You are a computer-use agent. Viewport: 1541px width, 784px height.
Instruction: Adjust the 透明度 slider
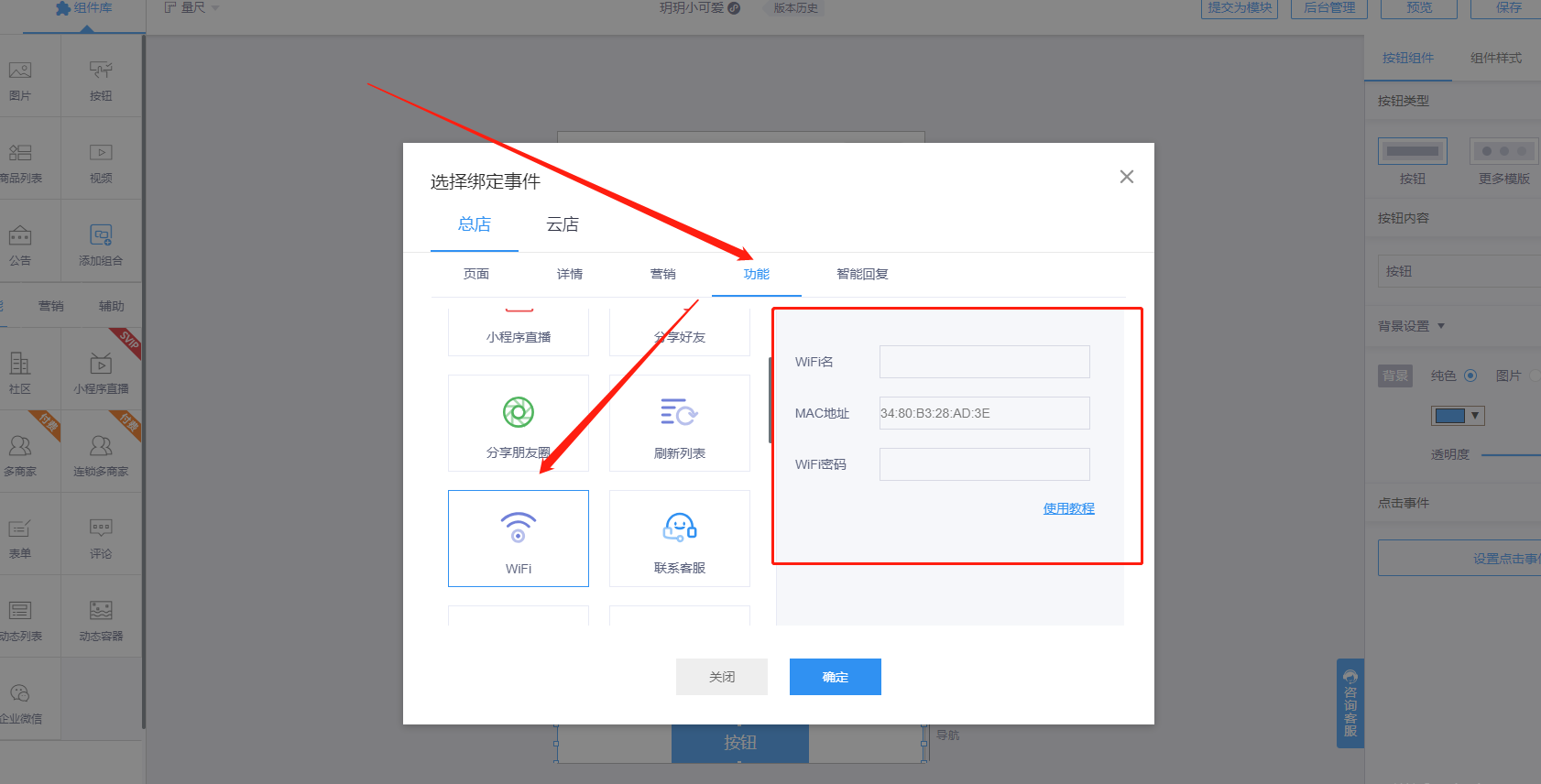click(1511, 454)
